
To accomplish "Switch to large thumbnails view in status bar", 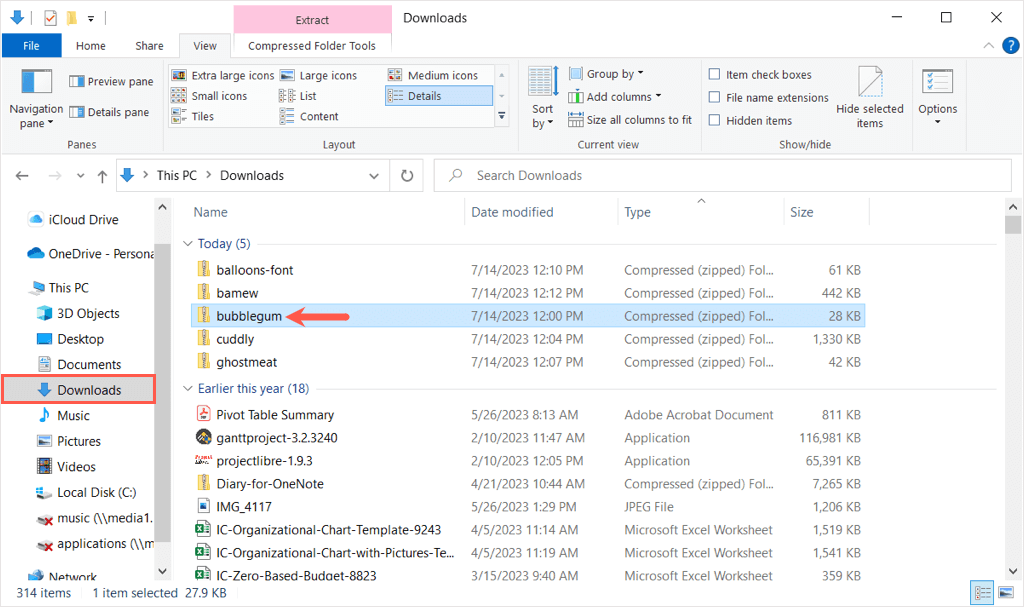I will click(1006, 593).
